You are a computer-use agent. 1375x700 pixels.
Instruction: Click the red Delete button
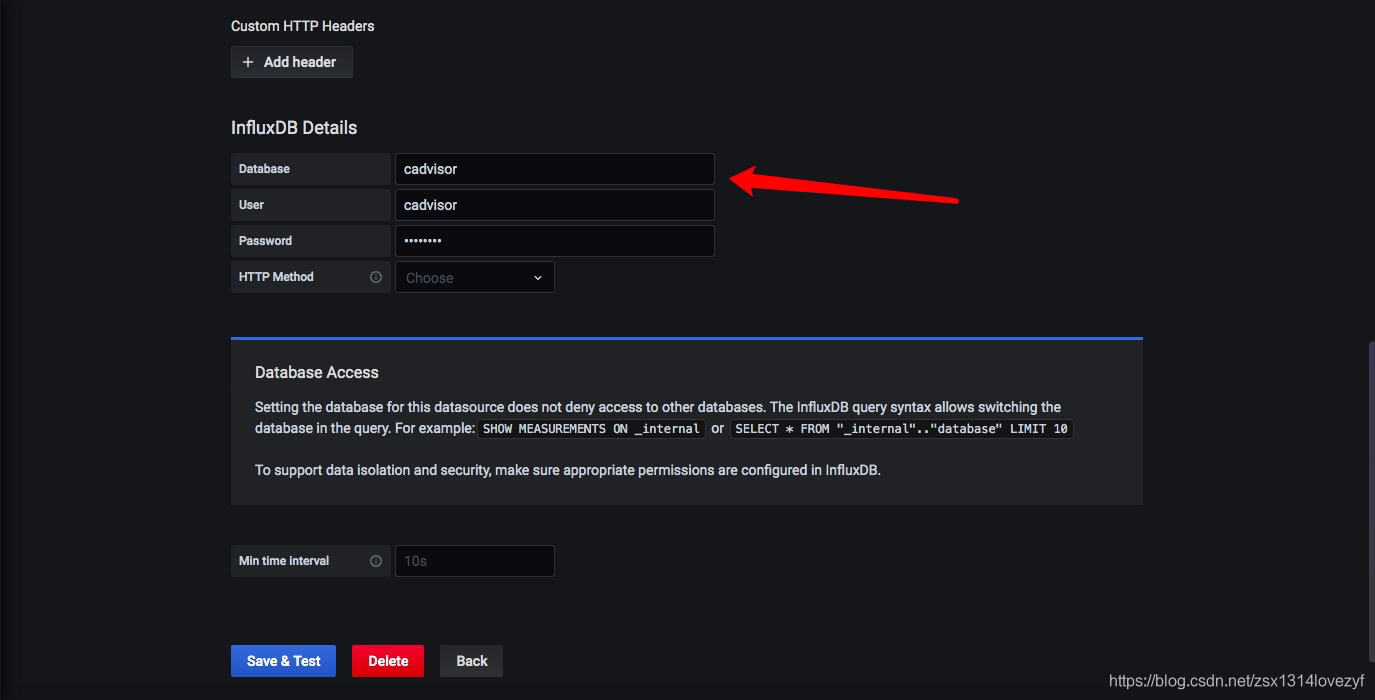(x=388, y=661)
